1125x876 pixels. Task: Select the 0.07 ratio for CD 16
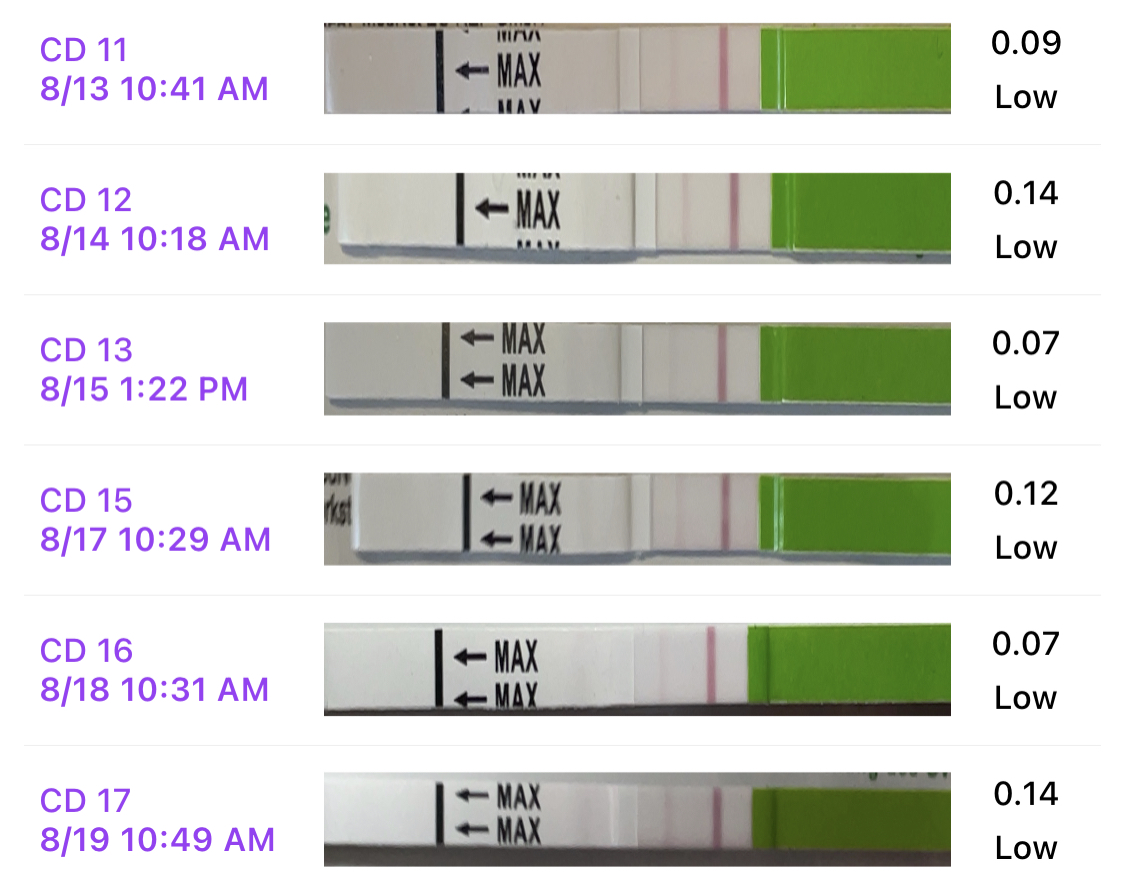tap(1026, 644)
